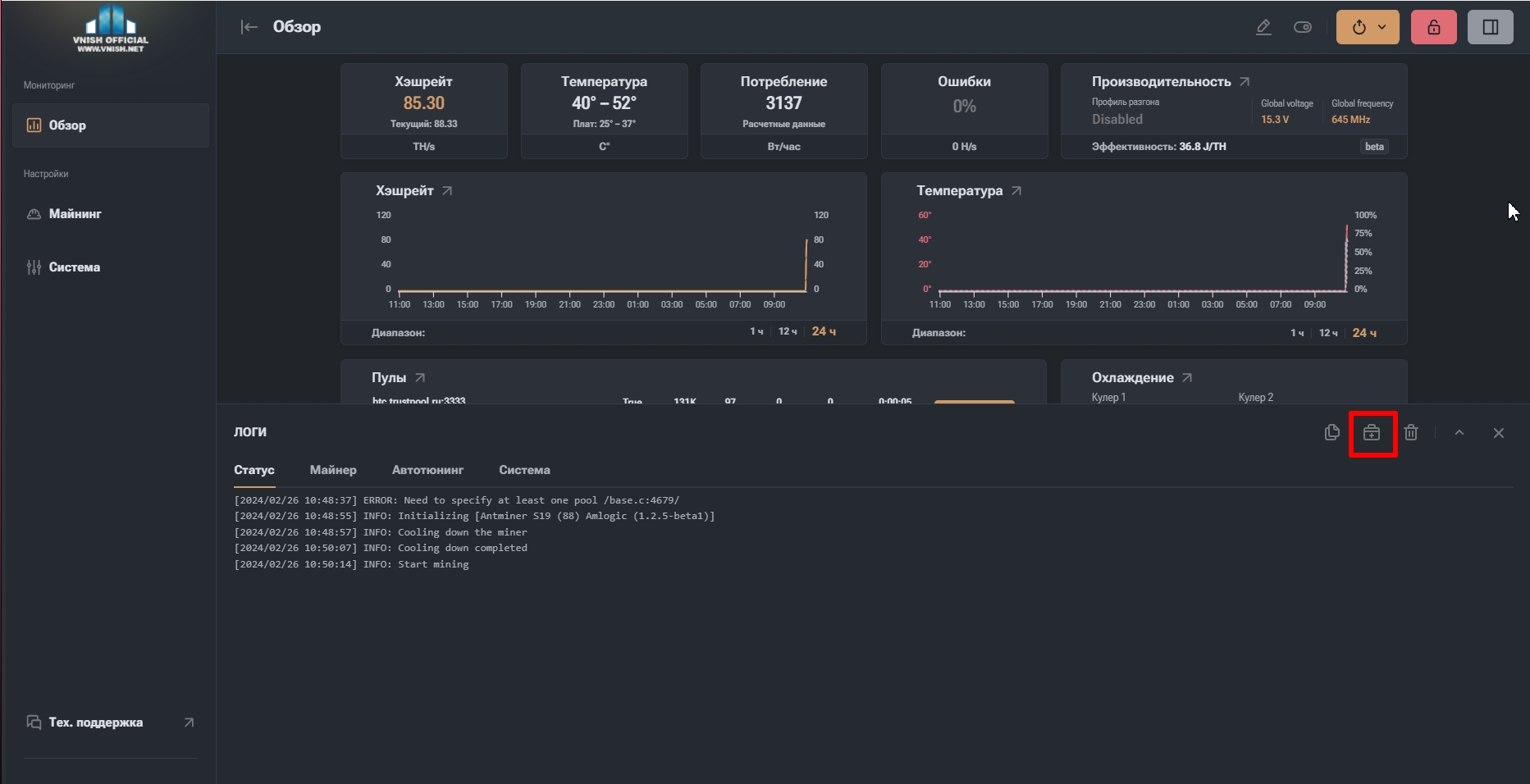Click the beta badge in Производительность

pyautogui.click(x=1374, y=147)
